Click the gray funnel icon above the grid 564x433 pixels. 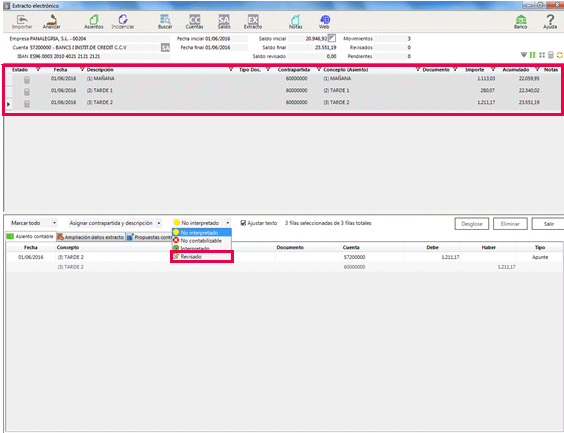524,55
